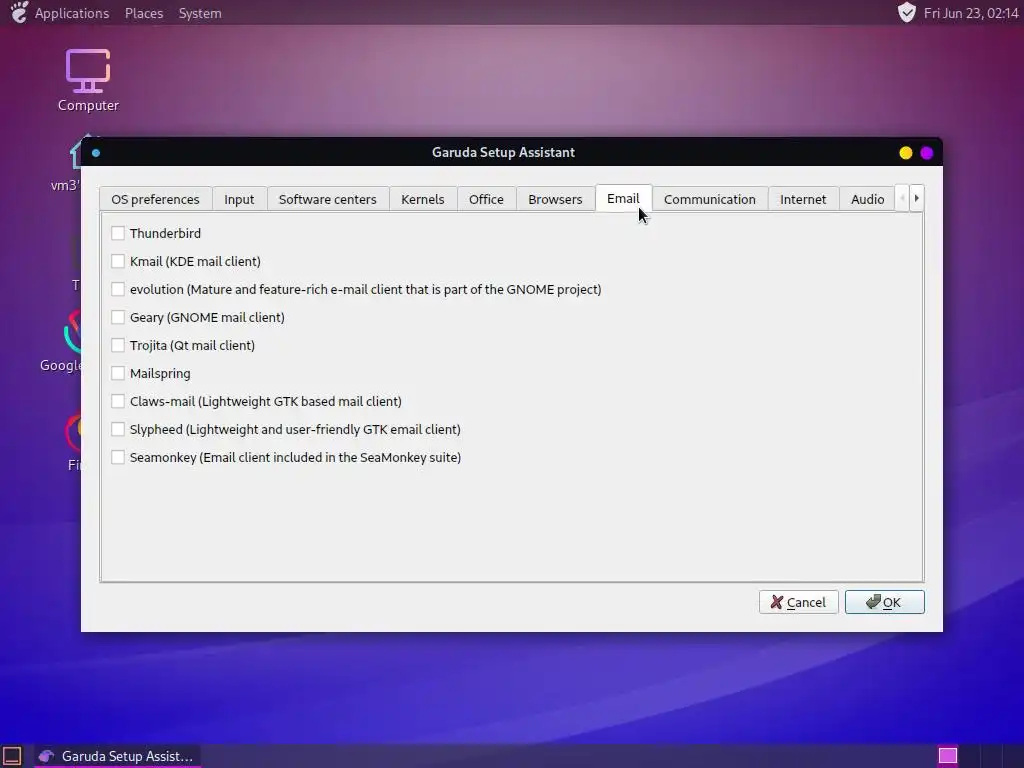This screenshot has height=768, width=1024.
Task: Open the Office tab
Action: point(486,199)
